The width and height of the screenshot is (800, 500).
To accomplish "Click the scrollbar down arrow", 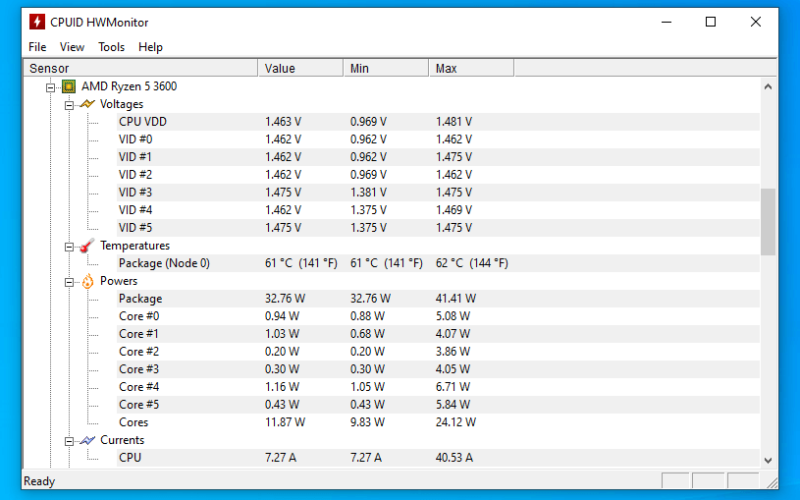I will (x=768, y=460).
